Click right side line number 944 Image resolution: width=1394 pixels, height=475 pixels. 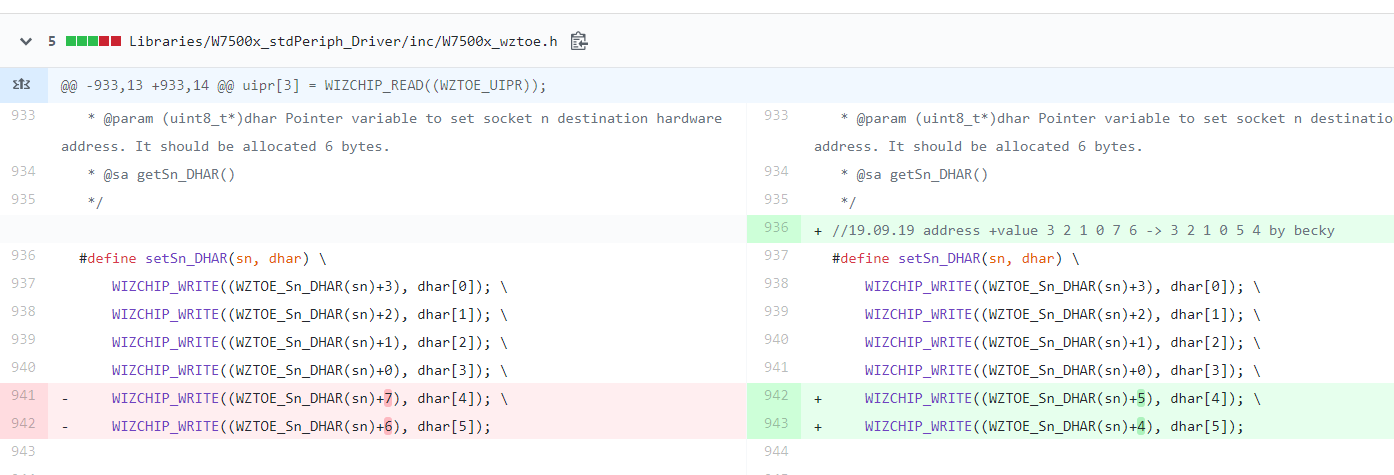775,452
